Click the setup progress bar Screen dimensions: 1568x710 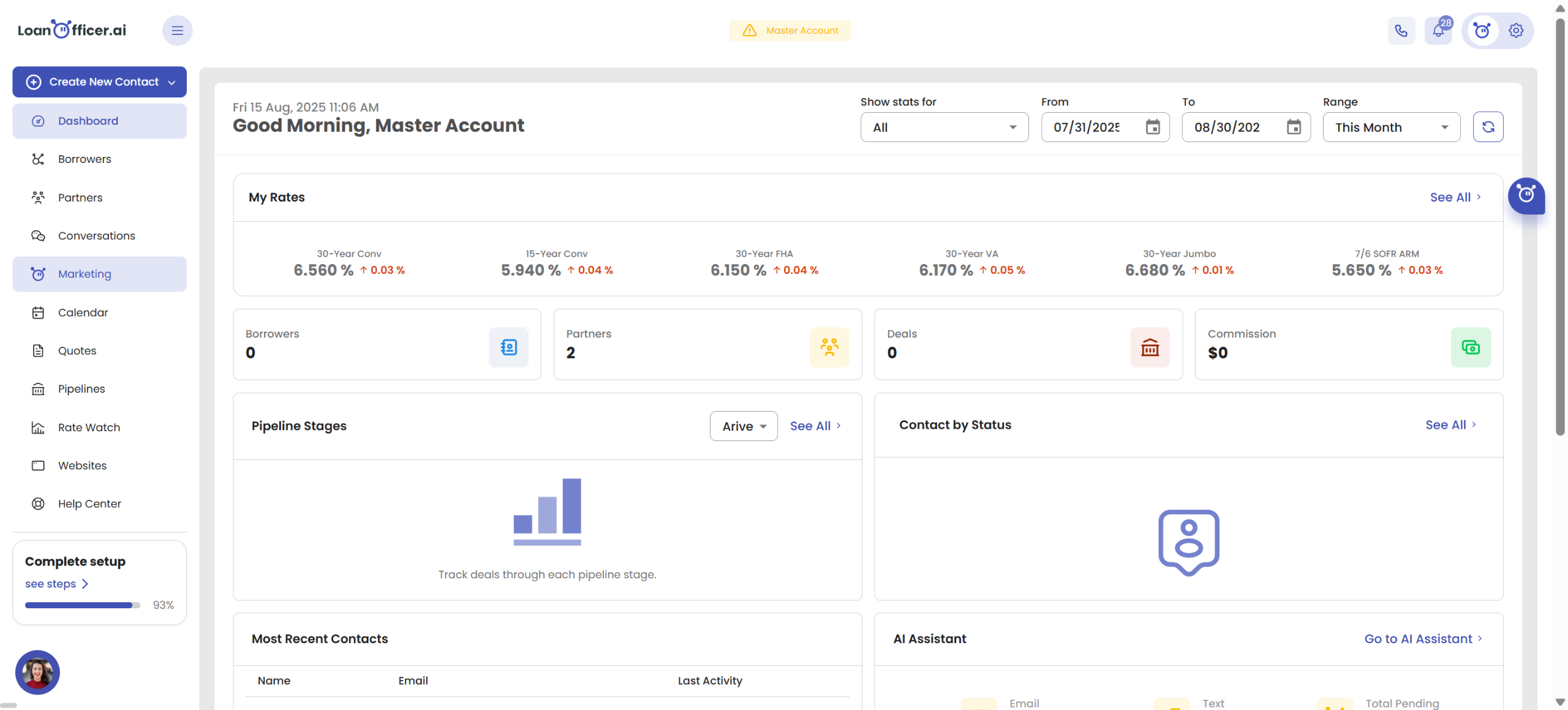82,605
